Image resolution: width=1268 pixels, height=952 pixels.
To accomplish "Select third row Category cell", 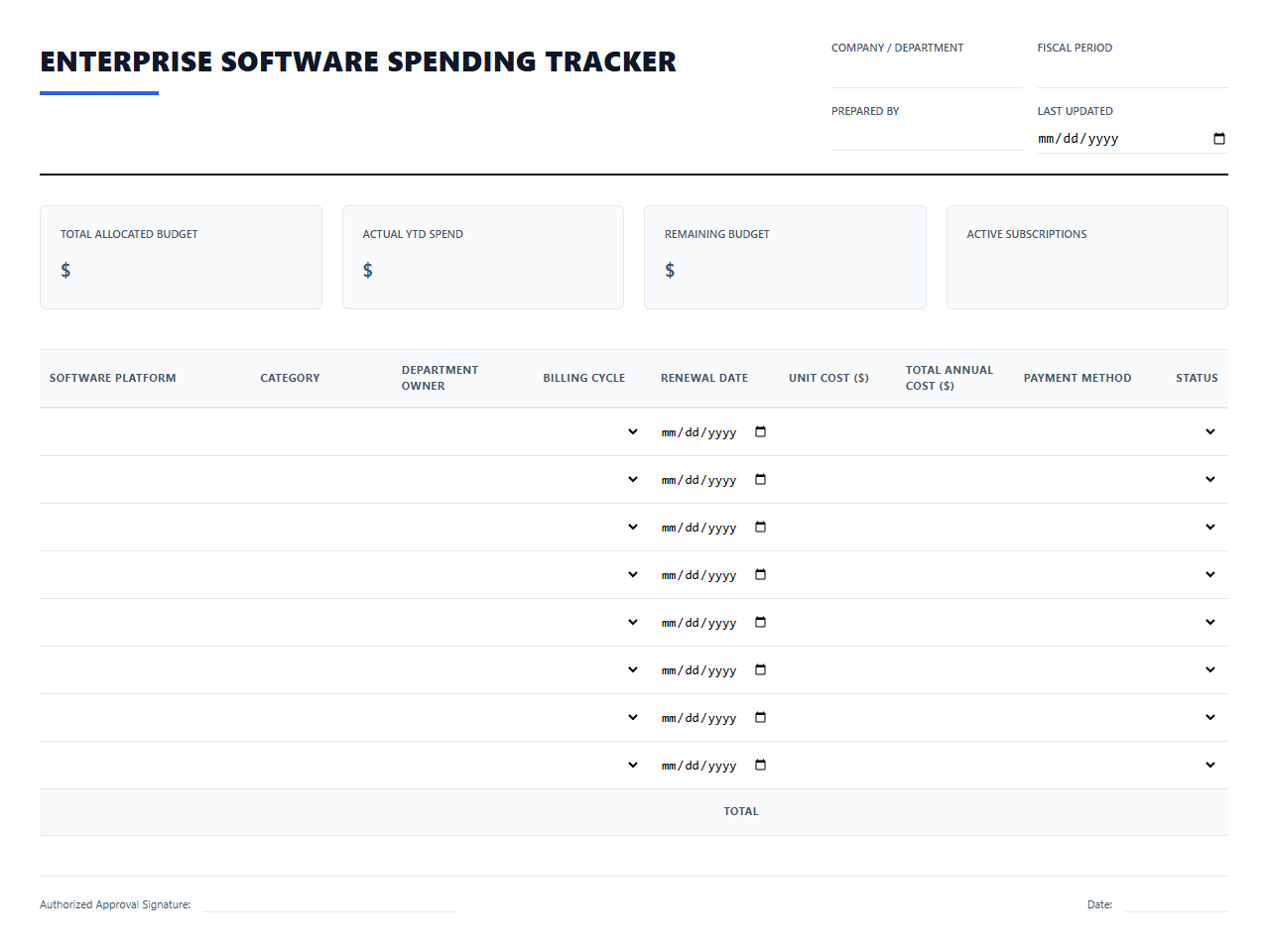I will coord(320,528).
